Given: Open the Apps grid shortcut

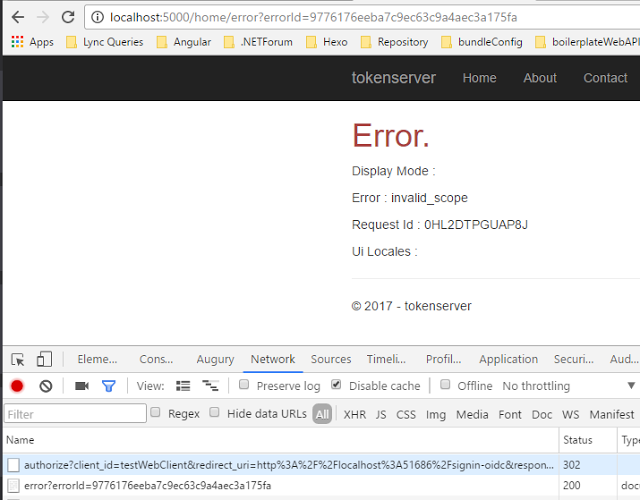Looking at the screenshot, I should [33, 42].
